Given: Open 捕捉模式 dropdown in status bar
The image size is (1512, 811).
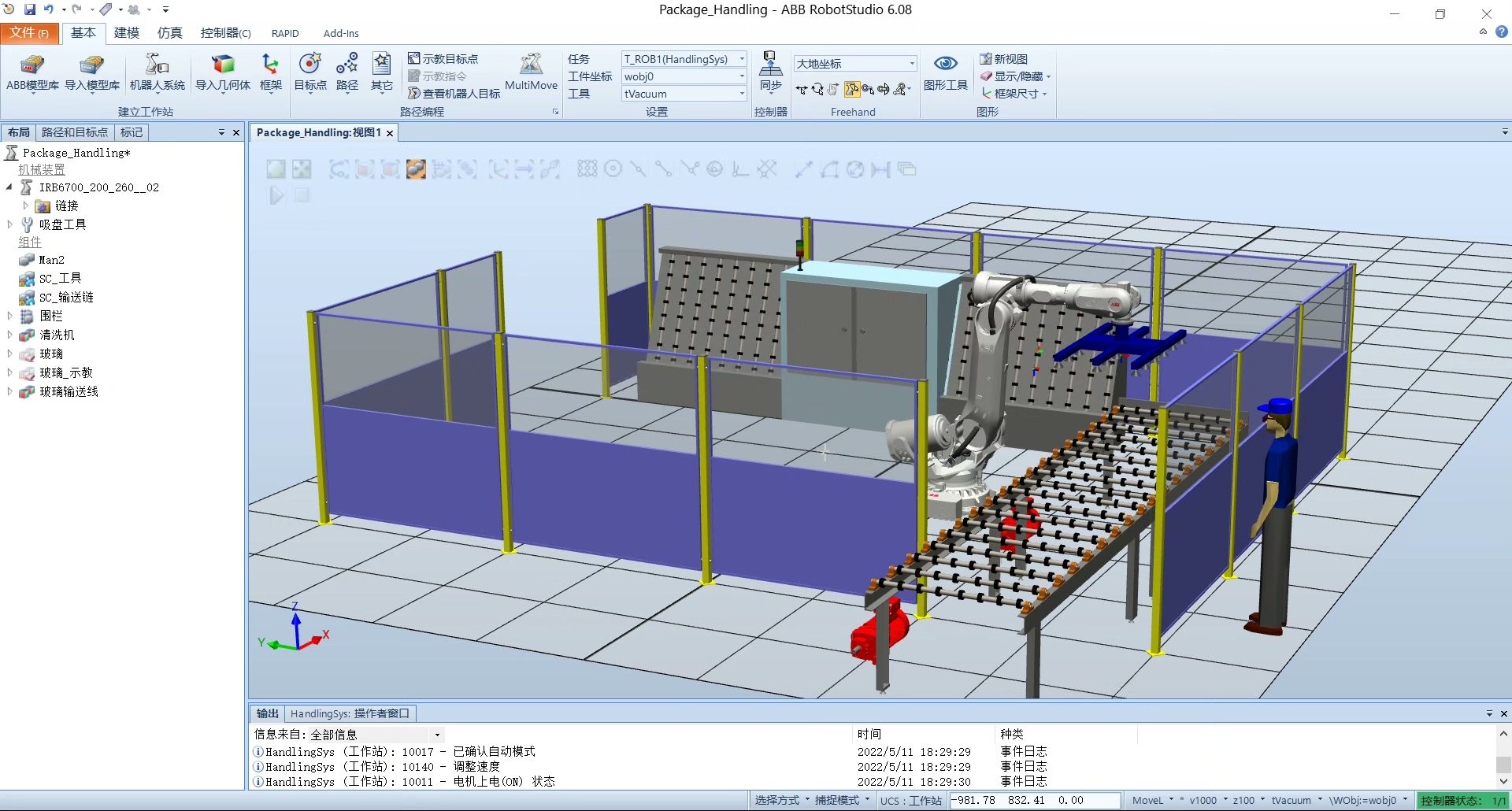Looking at the screenshot, I should [842, 801].
